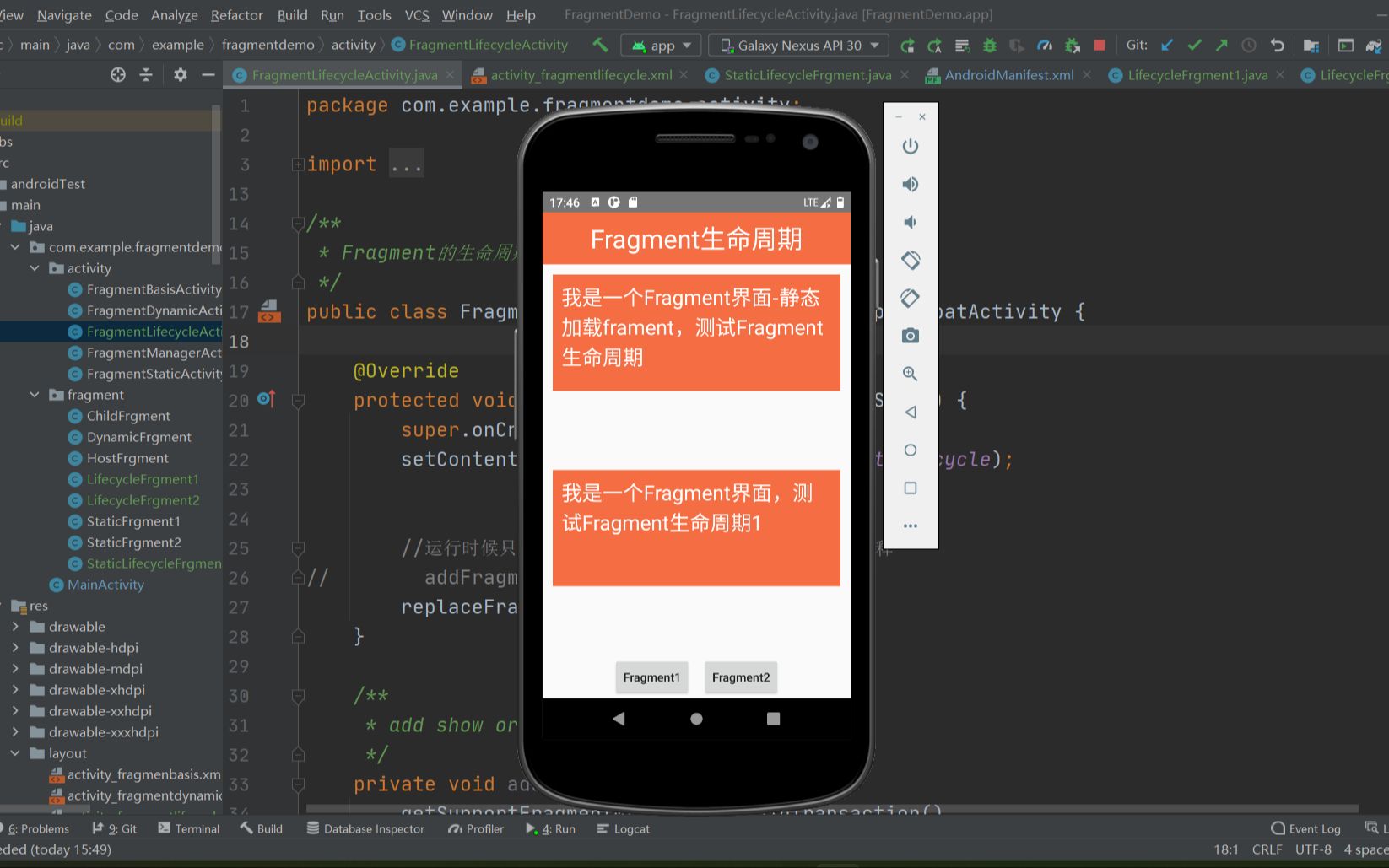The image size is (1389, 868).
Task: Stop the running app with the red square
Action: (x=1099, y=45)
